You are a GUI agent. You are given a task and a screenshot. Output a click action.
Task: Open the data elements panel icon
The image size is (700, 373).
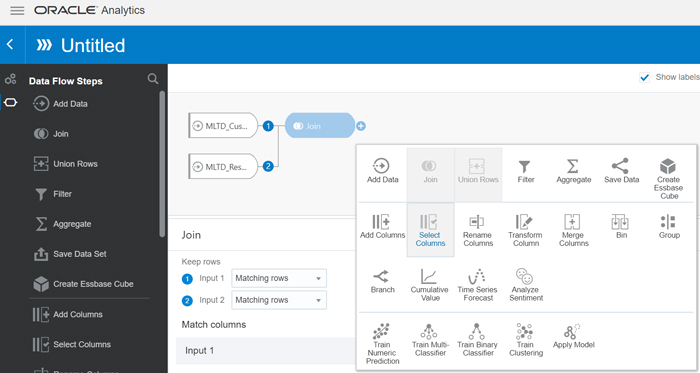[x=11, y=79]
